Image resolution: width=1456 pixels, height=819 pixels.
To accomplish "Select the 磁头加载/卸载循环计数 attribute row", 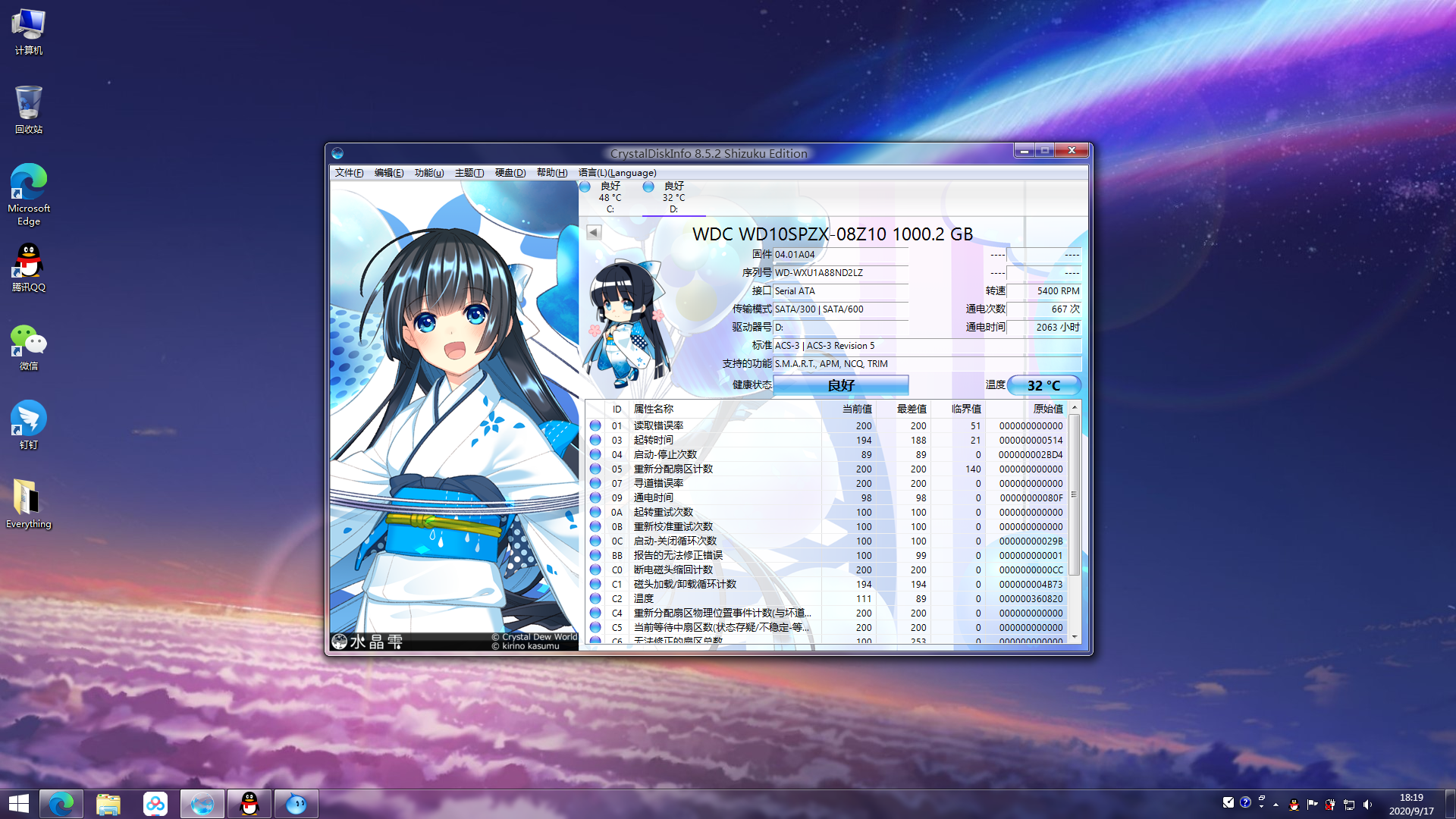I will (x=827, y=584).
